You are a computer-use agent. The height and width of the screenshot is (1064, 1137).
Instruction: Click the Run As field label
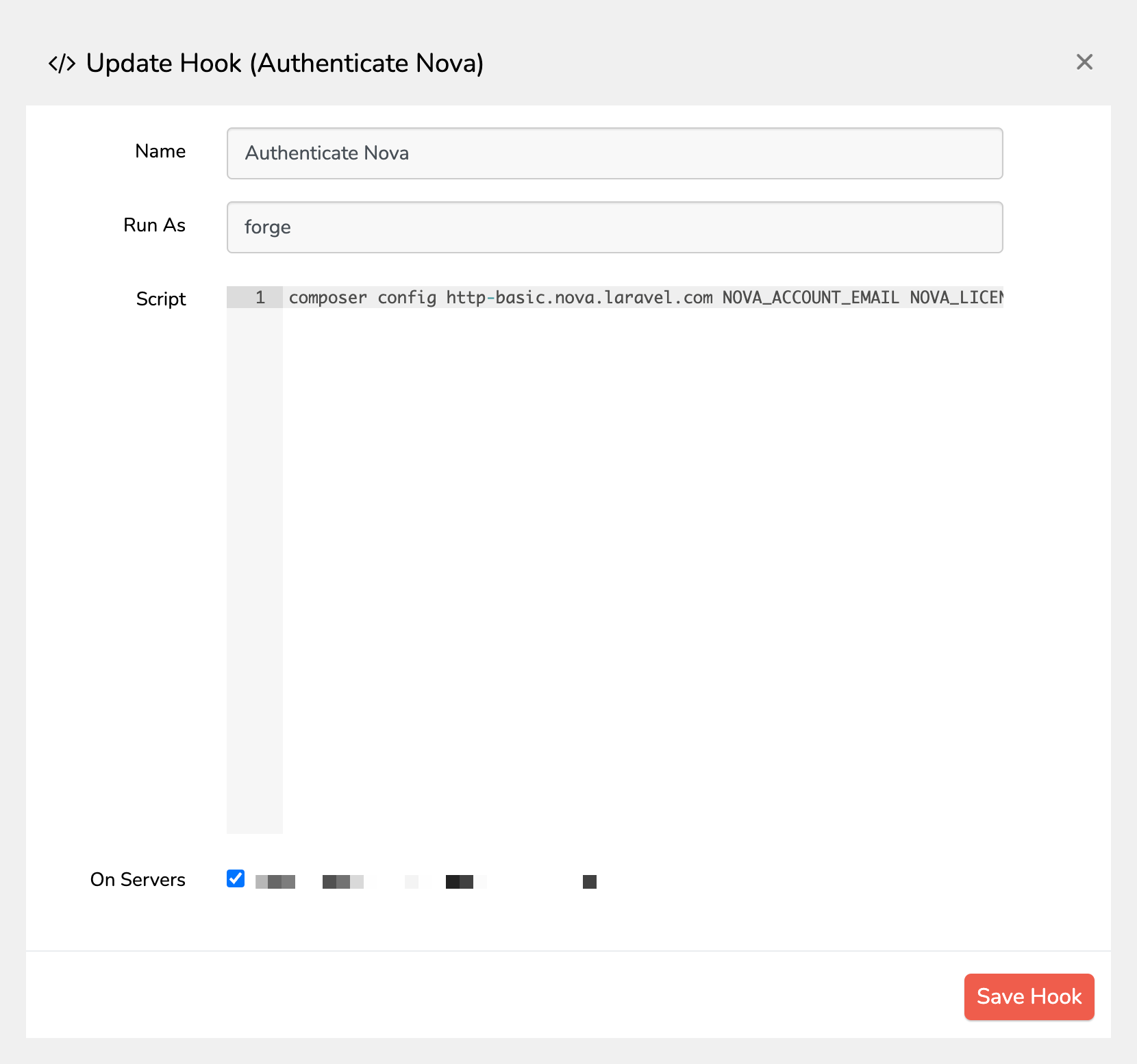(x=154, y=225)
